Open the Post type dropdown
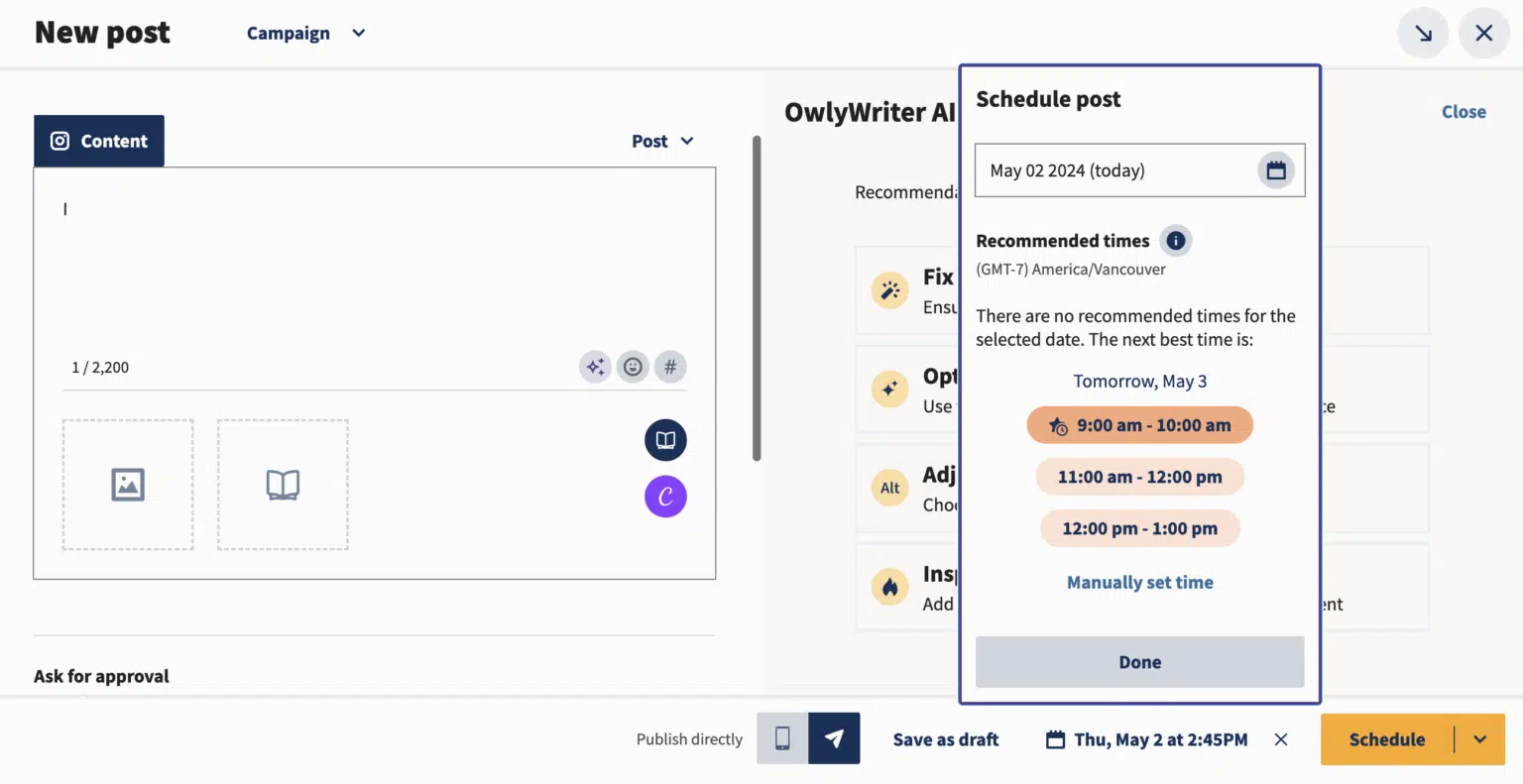Image resolution: width=1523 pixels, height=784 pixels. (x=662, y=141)
